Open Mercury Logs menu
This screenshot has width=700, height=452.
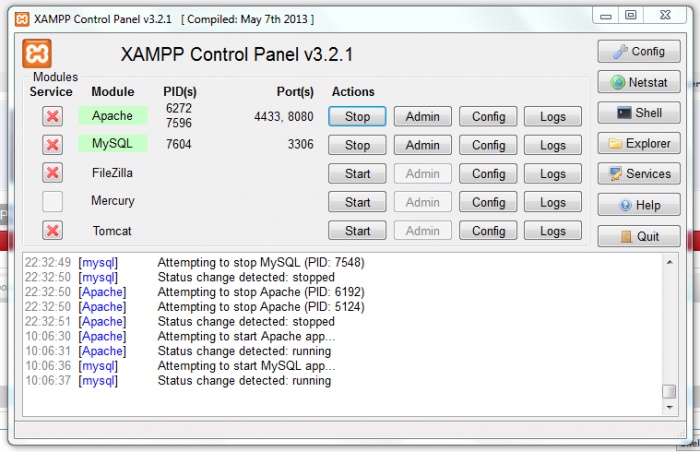[x=553, y=202]
